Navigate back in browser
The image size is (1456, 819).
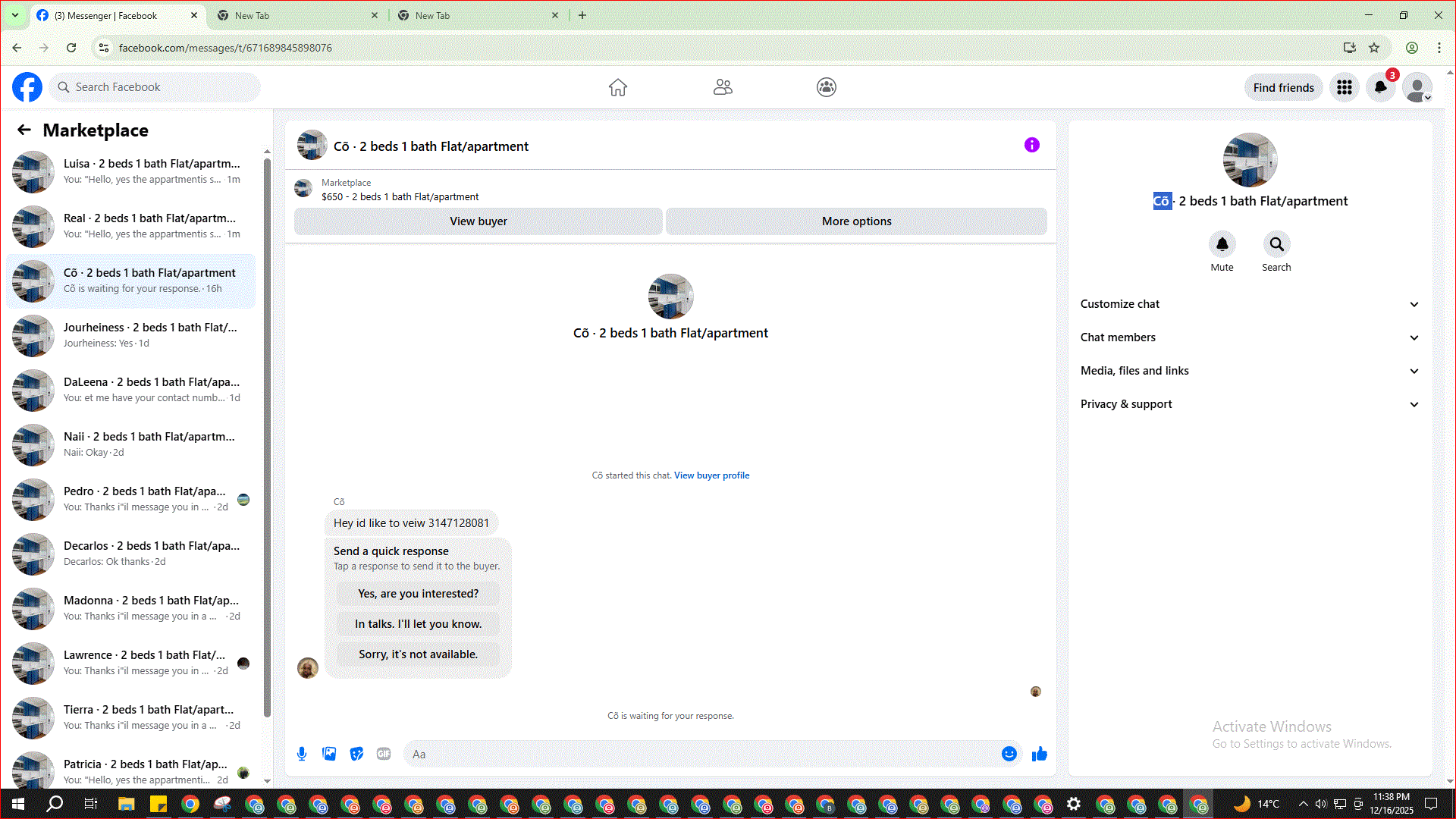[17, 48]
